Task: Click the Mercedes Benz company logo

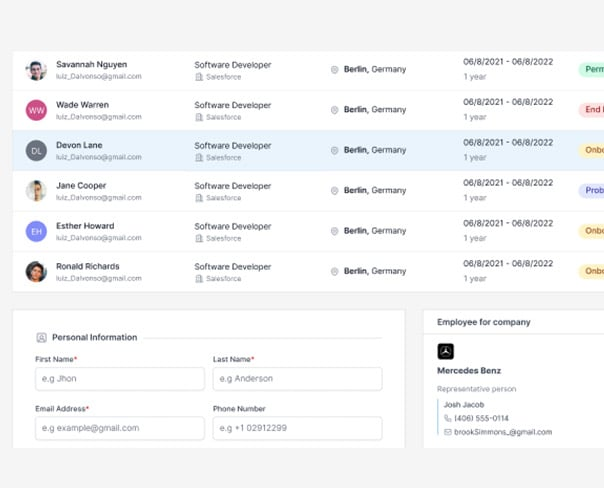Action: pos(446,351)
